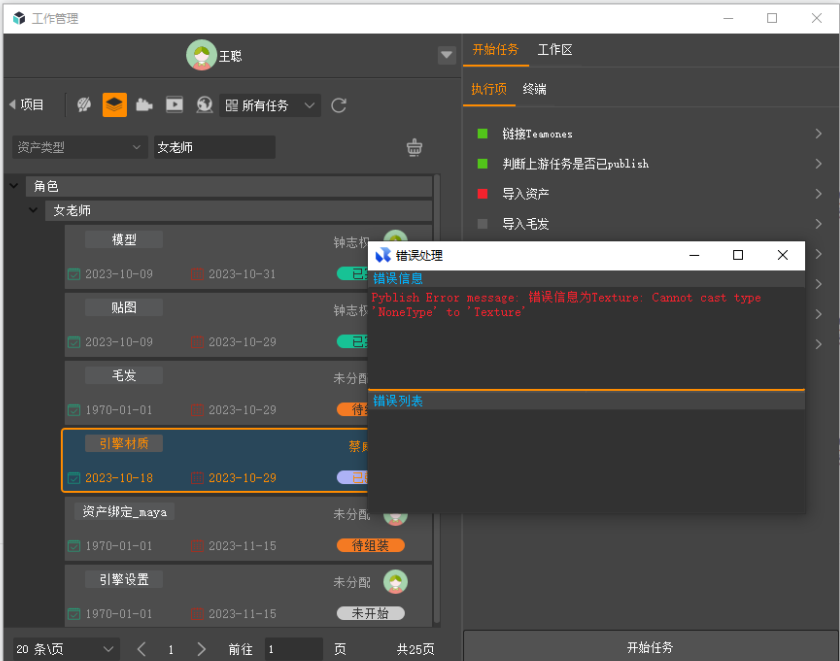
Task: Click the globe toolbar icon
Action: (x=204, y=105)
